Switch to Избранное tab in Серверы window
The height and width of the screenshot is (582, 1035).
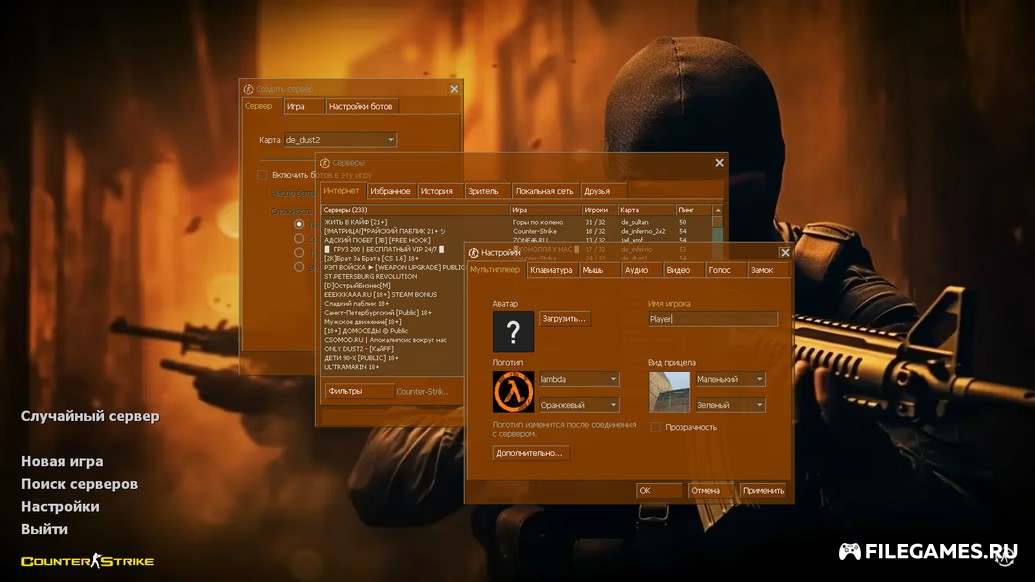pos(390,191)
